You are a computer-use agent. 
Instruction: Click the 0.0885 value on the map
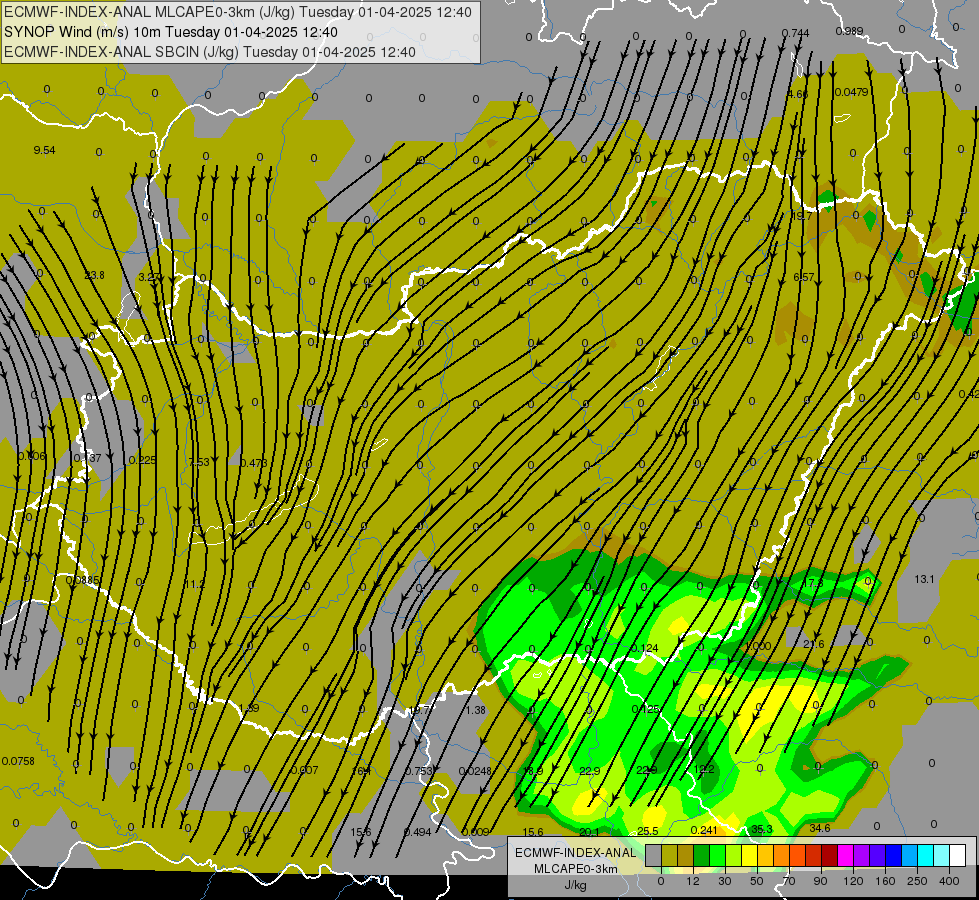82,580
